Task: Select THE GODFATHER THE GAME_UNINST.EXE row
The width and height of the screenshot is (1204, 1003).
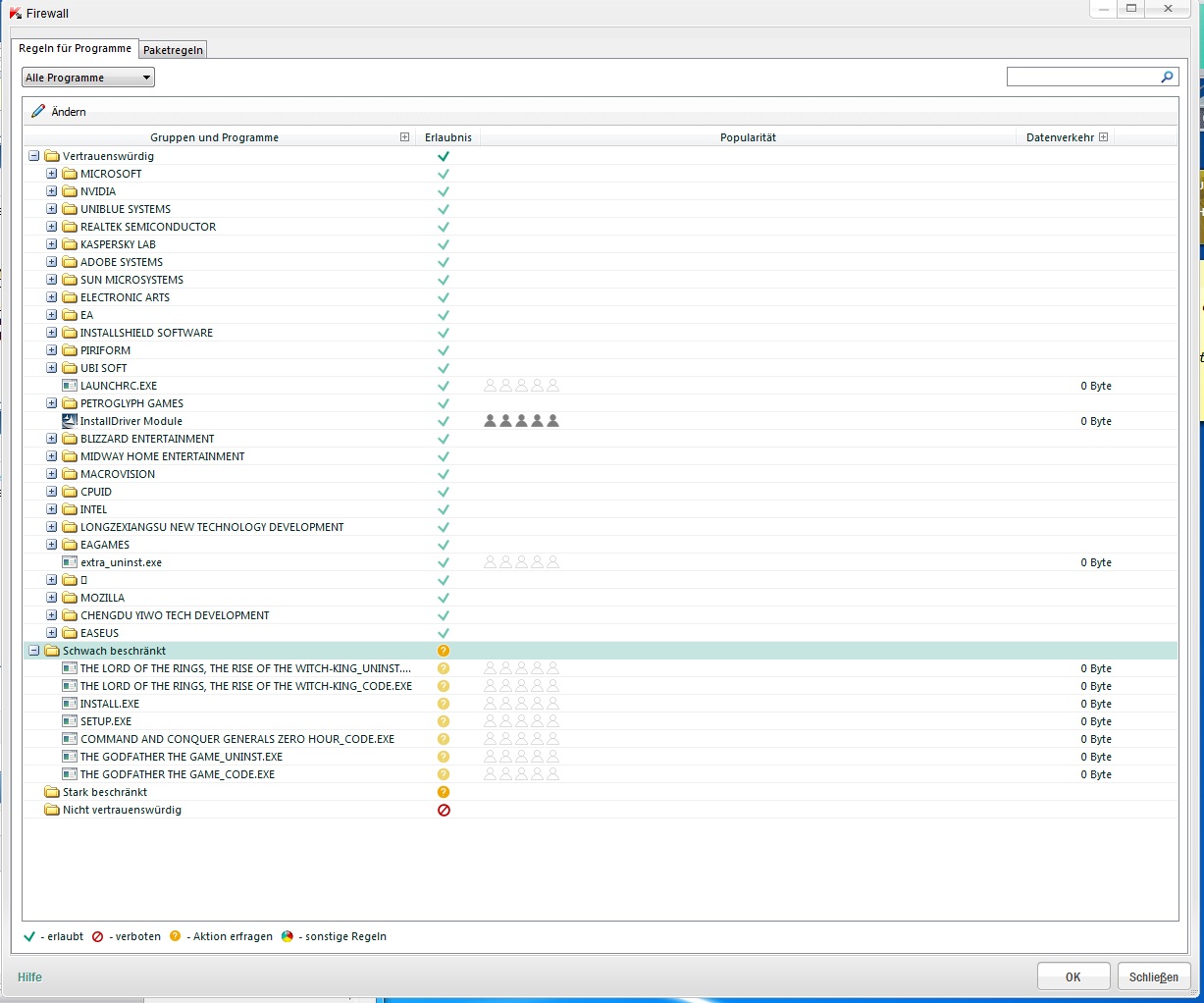Action: 601,757
